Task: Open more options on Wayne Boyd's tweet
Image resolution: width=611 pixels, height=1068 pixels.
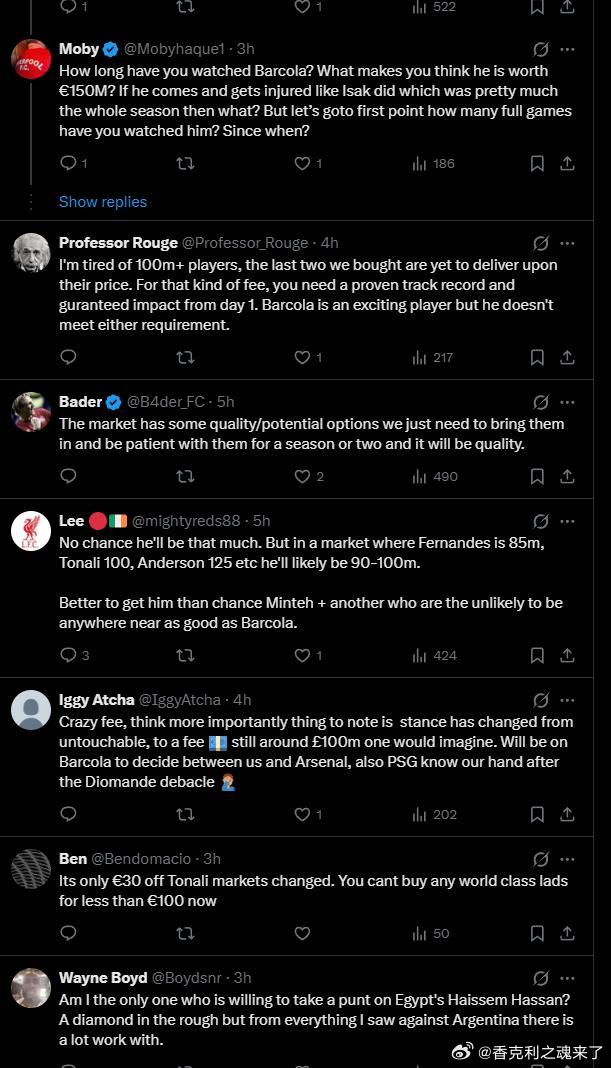Action: click(567, 978)
